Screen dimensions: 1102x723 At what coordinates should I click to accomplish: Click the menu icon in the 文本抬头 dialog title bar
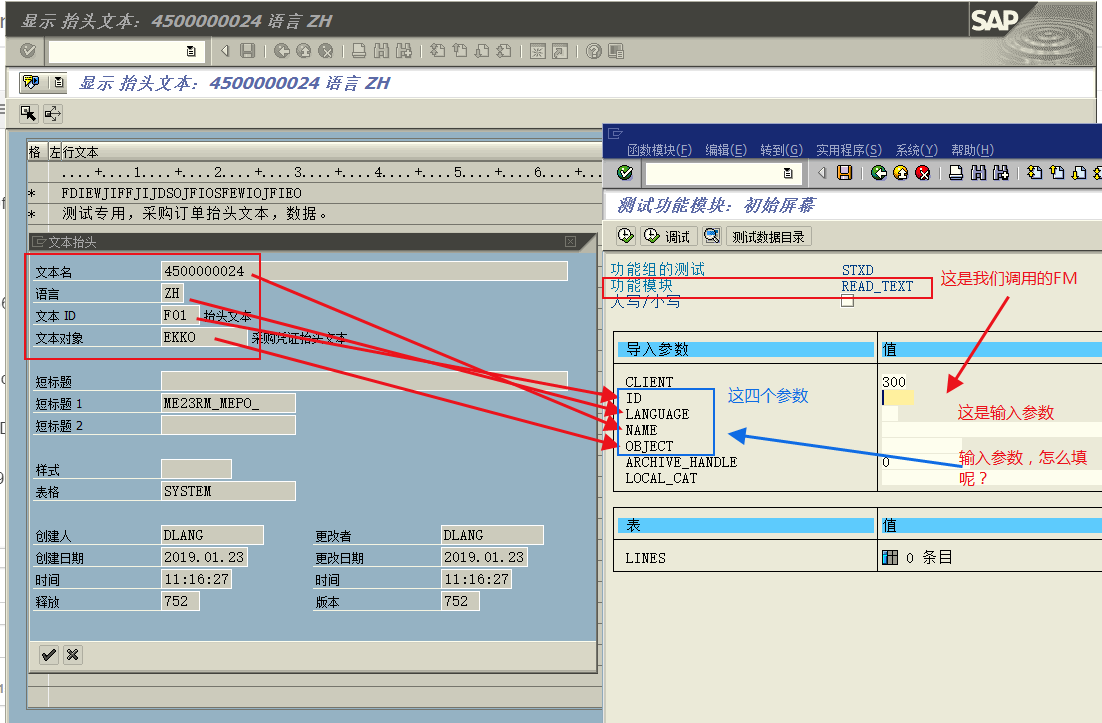pos(39,242)
